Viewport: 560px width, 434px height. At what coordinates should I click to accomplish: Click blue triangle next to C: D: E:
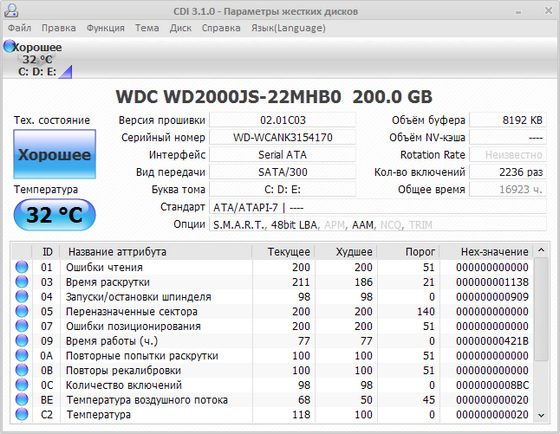coord(66,72)
